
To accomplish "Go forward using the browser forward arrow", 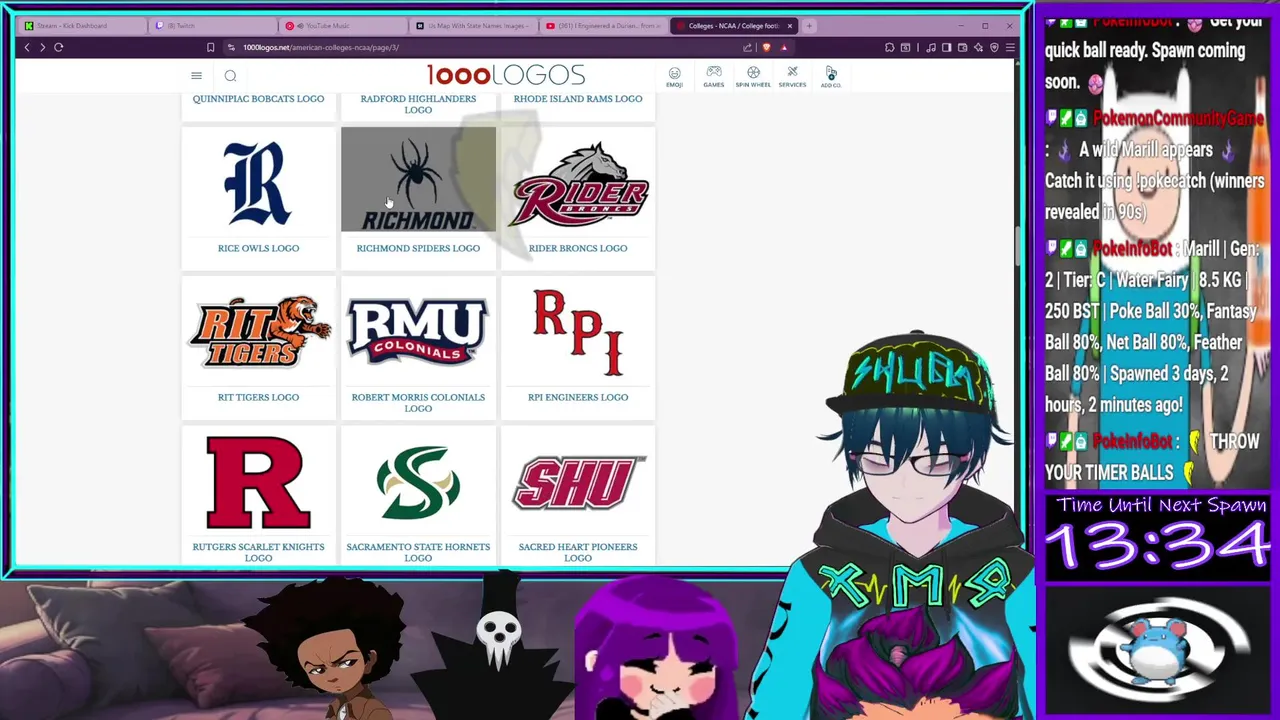I will [42, 47].
